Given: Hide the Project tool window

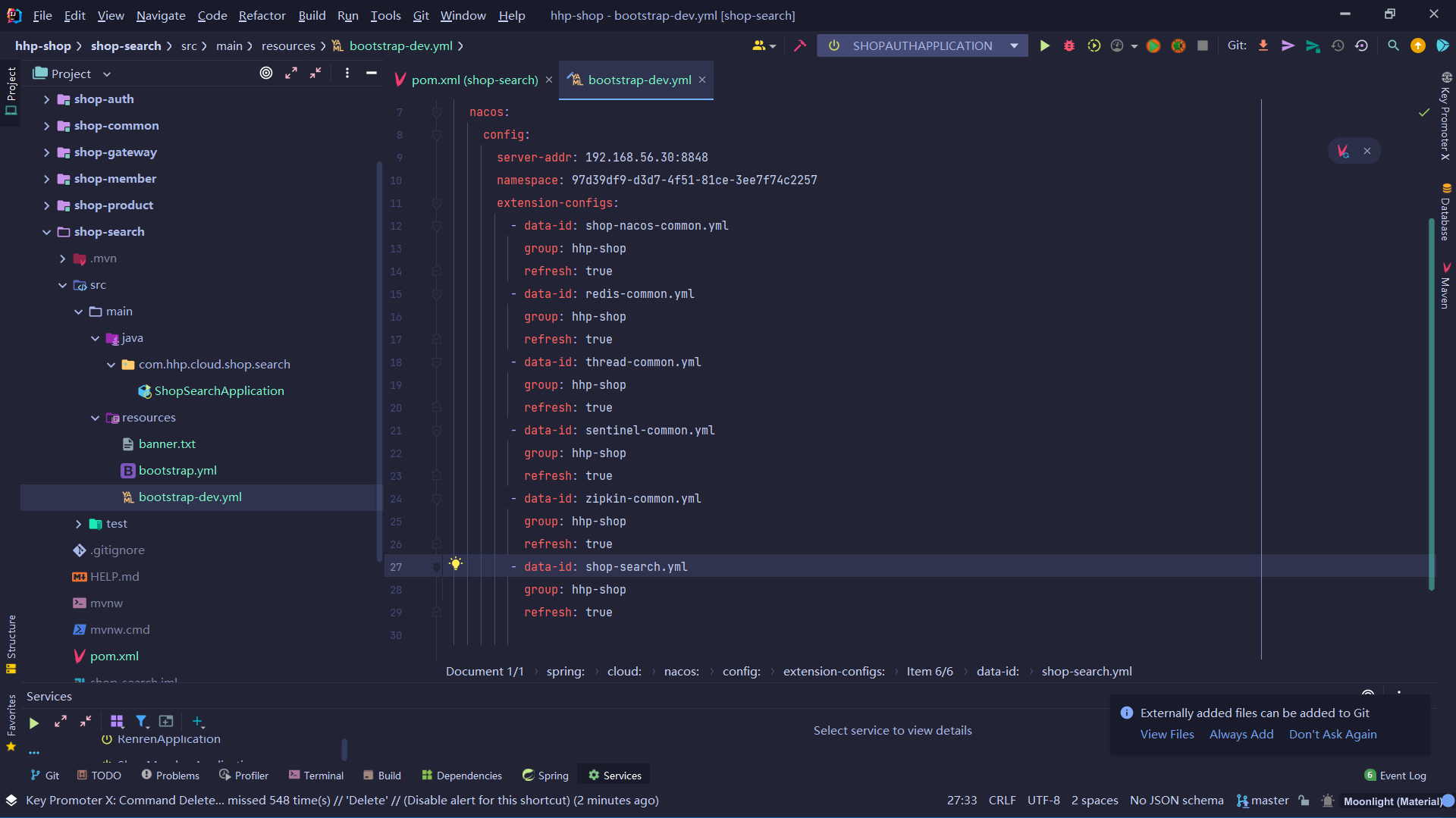Looking at the screenshot, I should pyautogui.click(x=372, y=73).
